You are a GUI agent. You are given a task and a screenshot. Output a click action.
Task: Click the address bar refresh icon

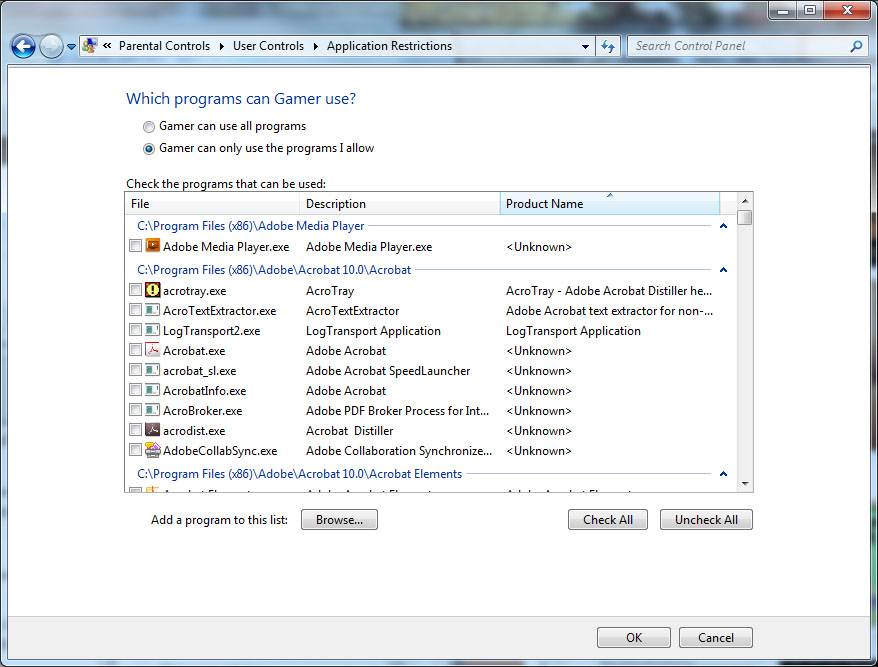coord(608,46)
